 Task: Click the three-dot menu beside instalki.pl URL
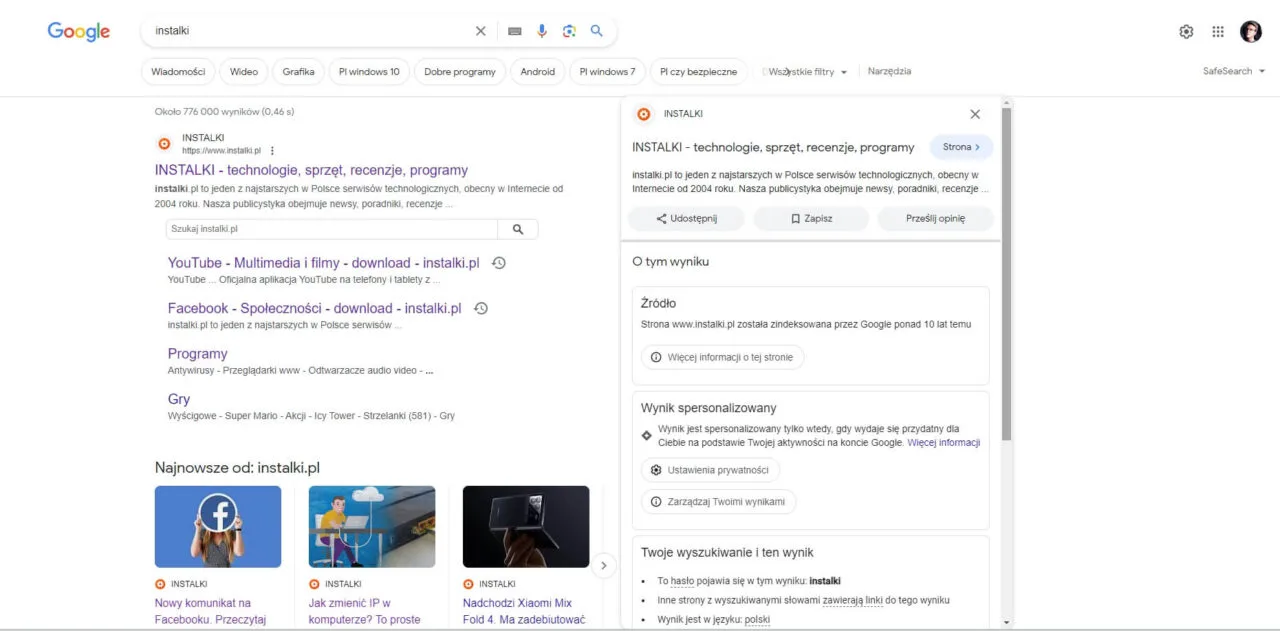(x=272, y=151)
